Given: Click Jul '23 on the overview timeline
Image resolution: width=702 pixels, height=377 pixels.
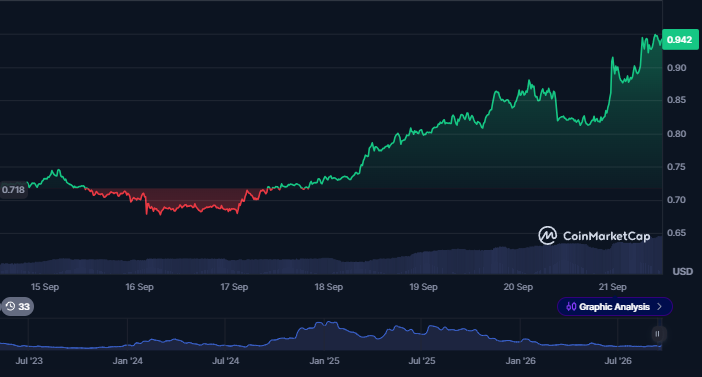Looking at the screenshot, I should (29, 361).
